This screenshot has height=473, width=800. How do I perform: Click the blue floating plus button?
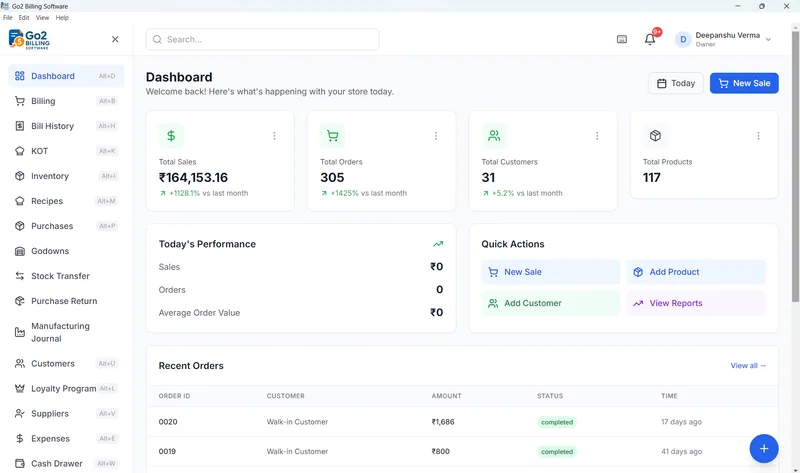coord(764,449)
